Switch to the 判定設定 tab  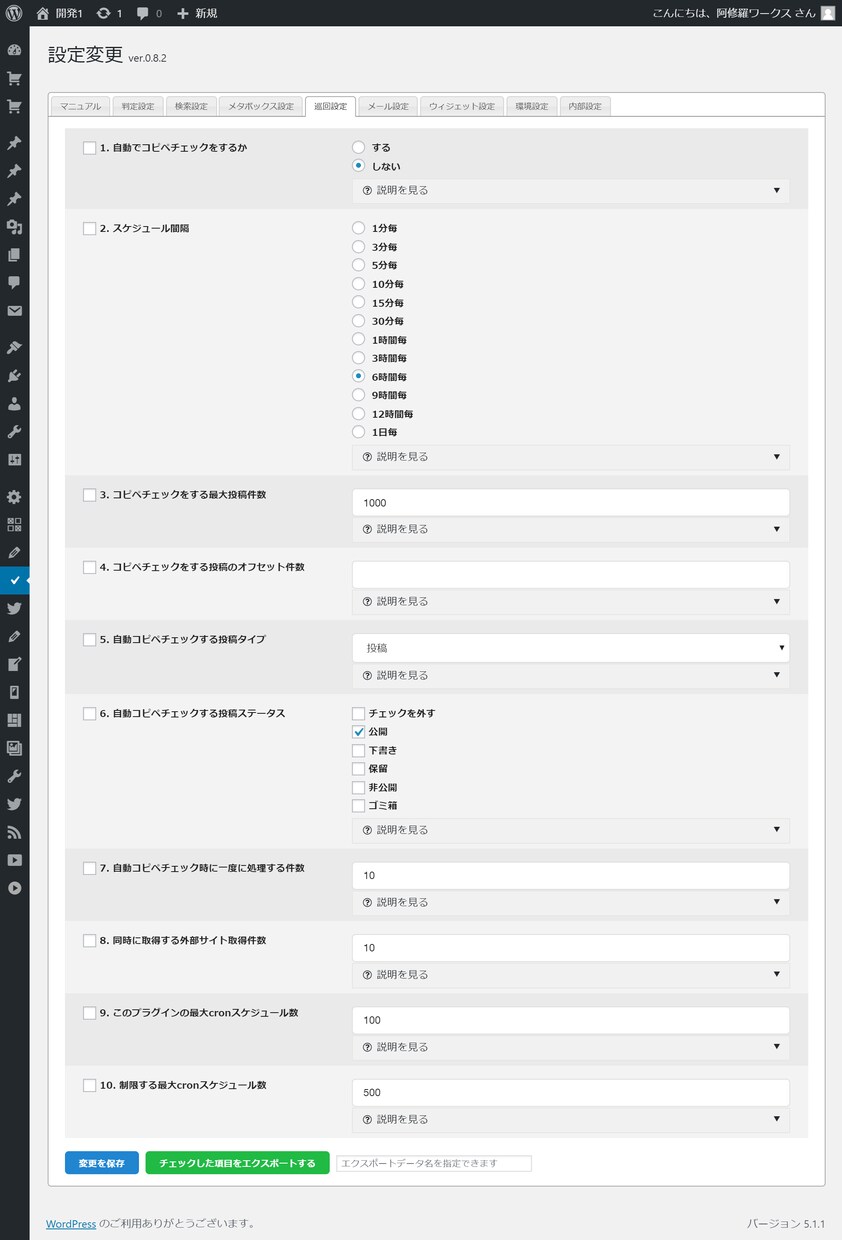138,106
